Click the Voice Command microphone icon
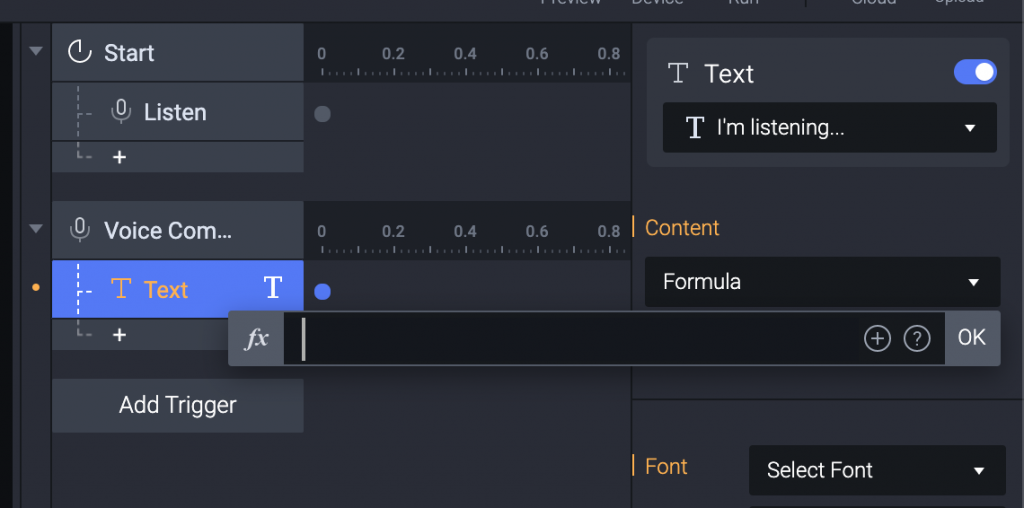Image resolution: width=1024 pixels, height=508 pixels. click(80, 231)
